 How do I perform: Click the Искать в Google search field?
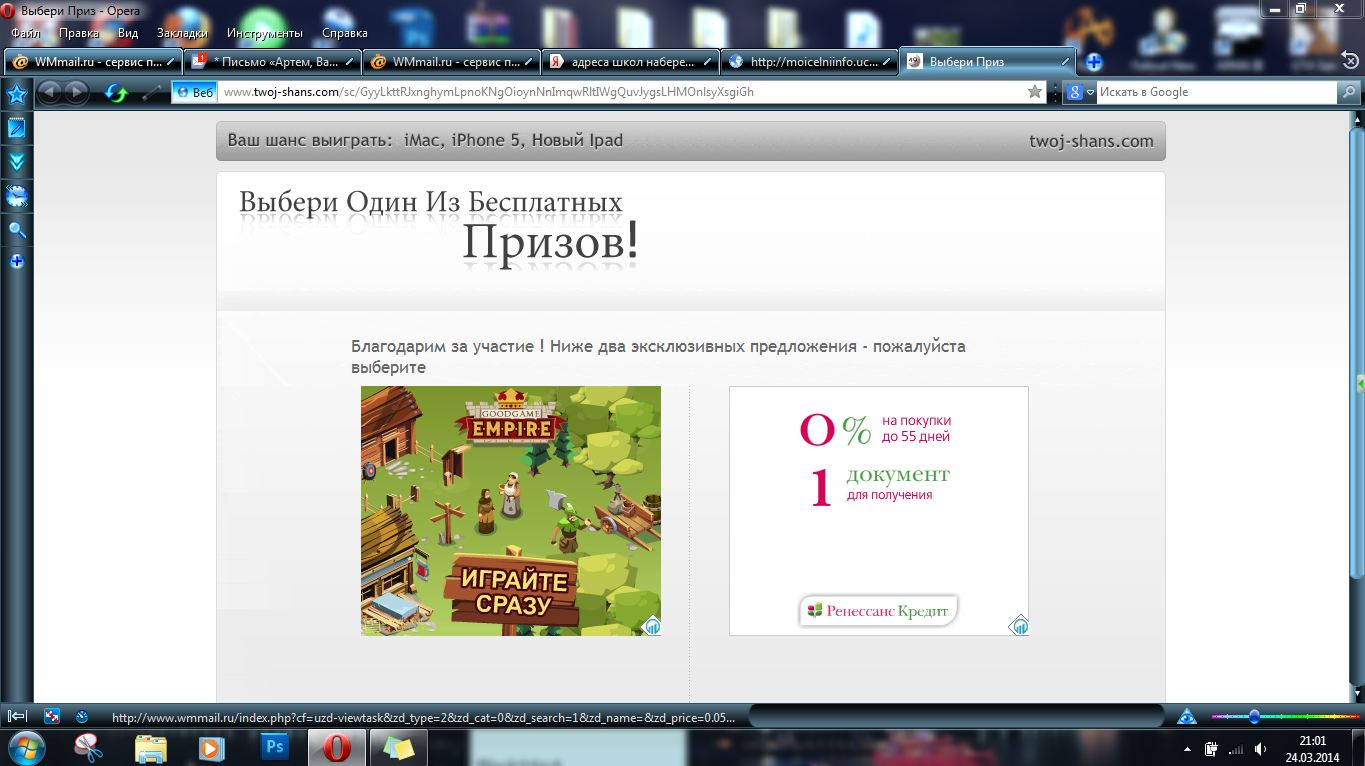(1216, 92)
